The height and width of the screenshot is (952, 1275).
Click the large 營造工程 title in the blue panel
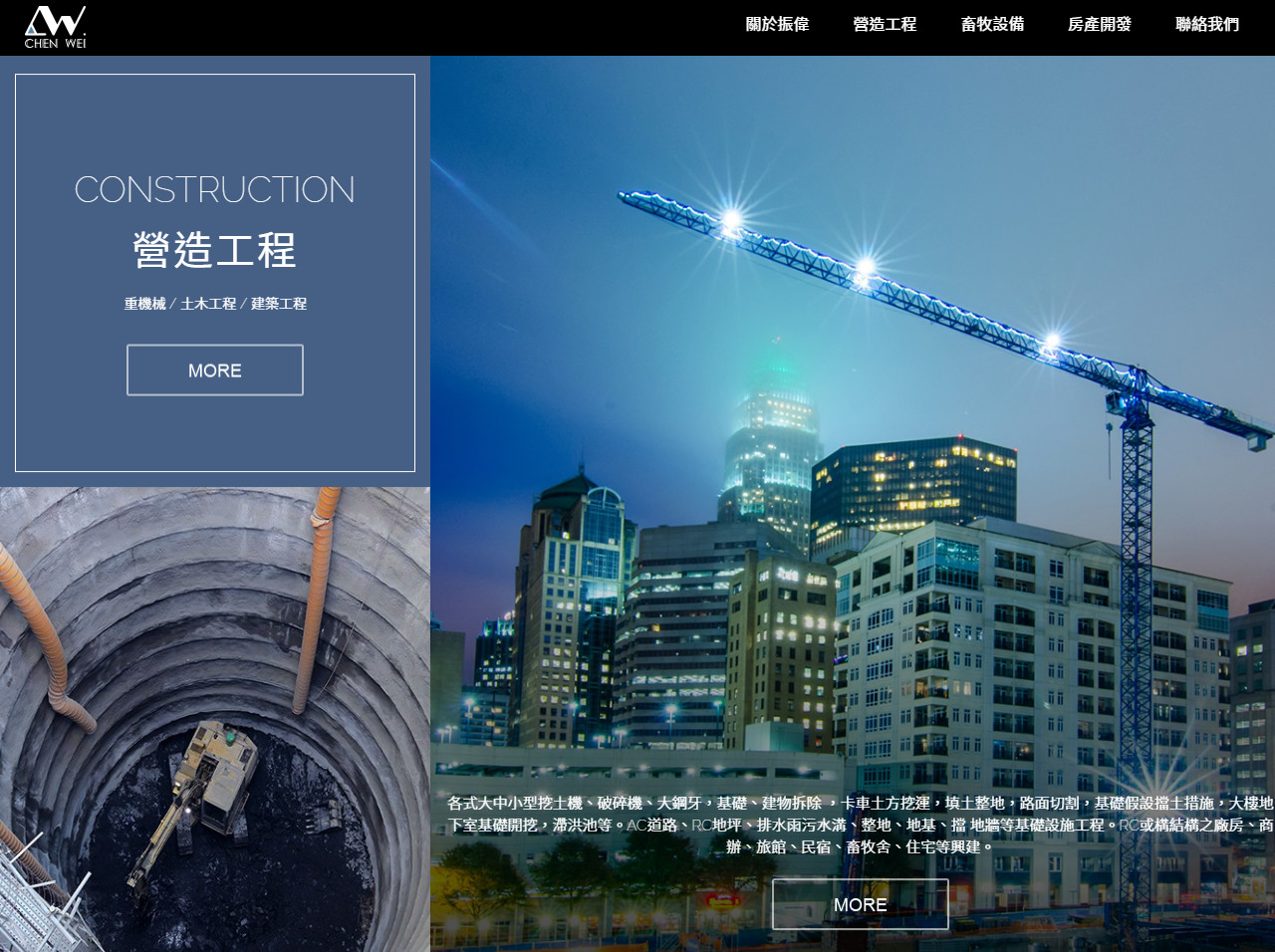215,250
